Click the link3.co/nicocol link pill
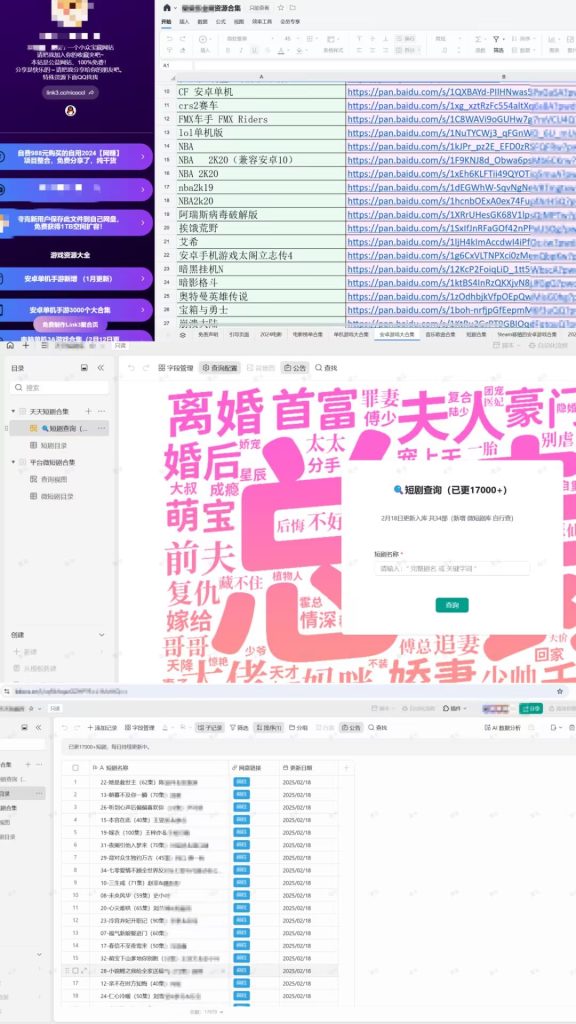 (71, 93)
